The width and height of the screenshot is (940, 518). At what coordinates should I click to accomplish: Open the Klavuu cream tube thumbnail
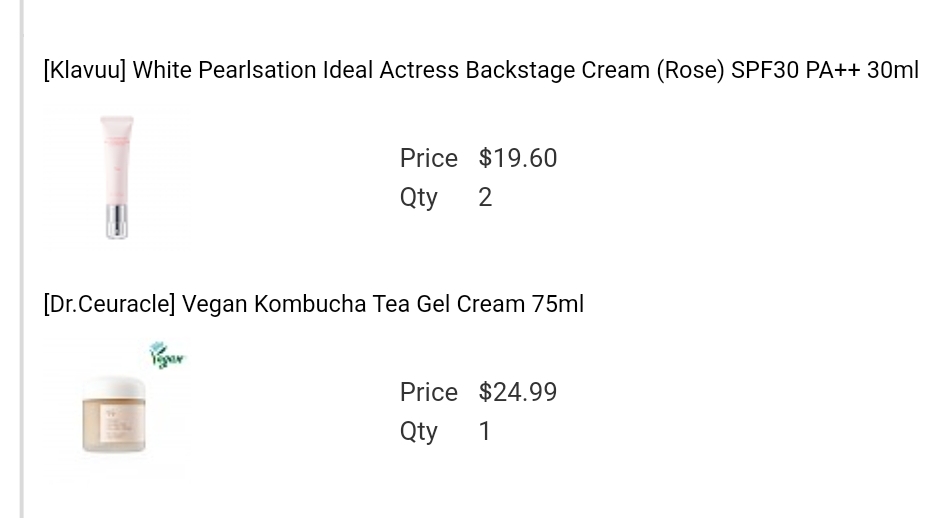point(117,177)
